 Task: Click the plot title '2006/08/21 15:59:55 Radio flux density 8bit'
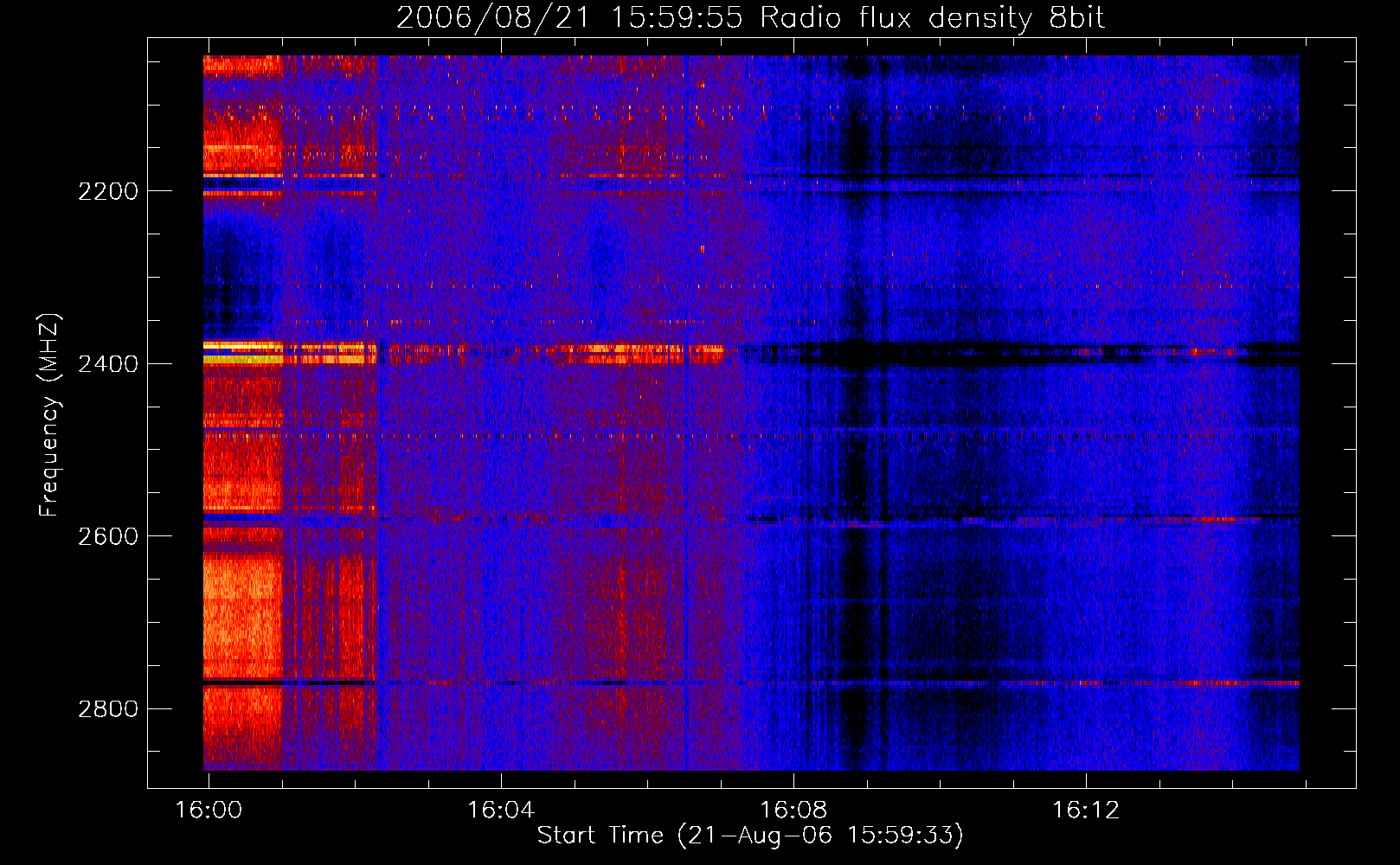(750, 17)
